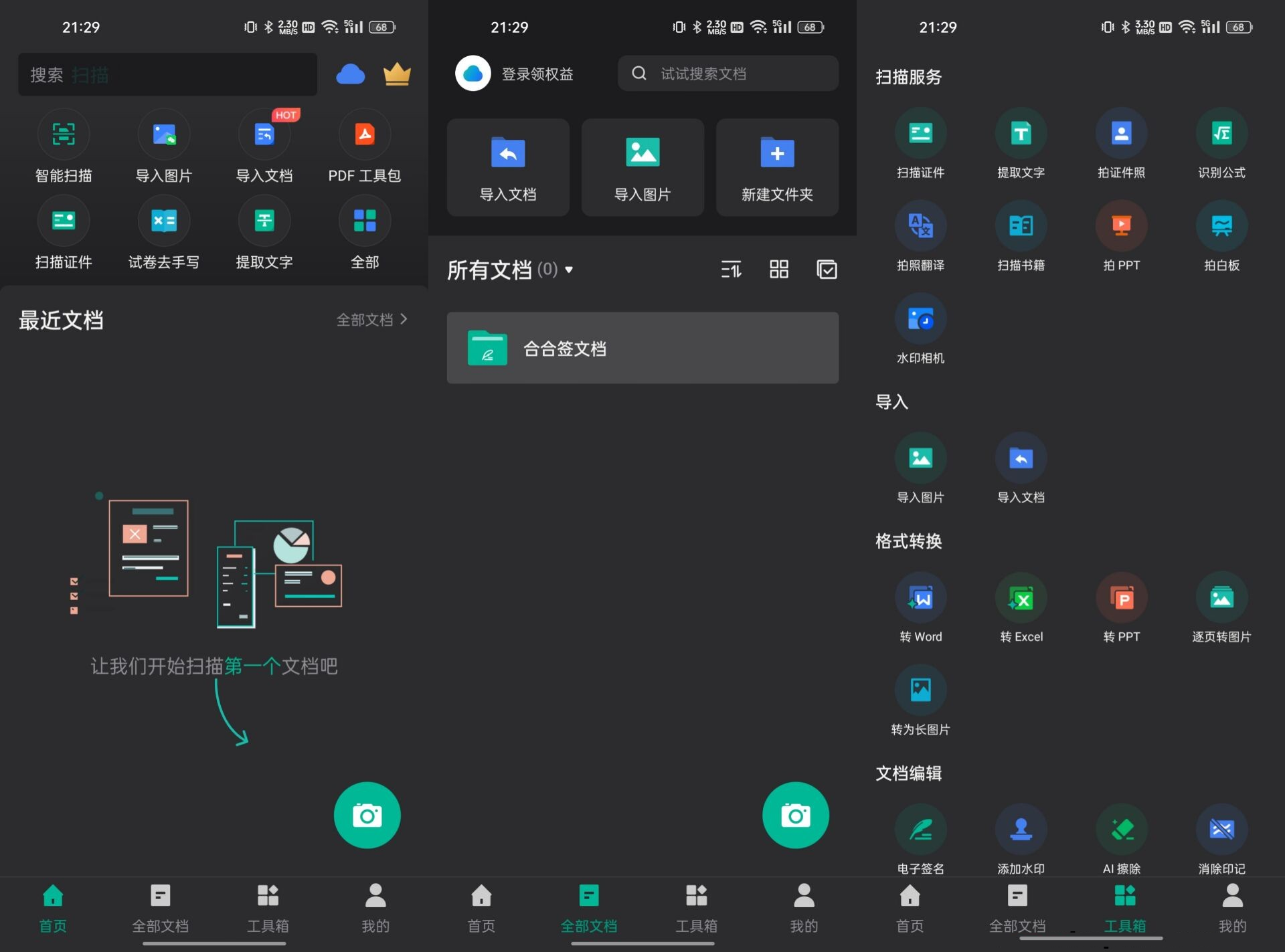Choose the 识别公式 formula recognition tool
This screenshot has width=1285, height=952.
click(x=1221, y=134)
